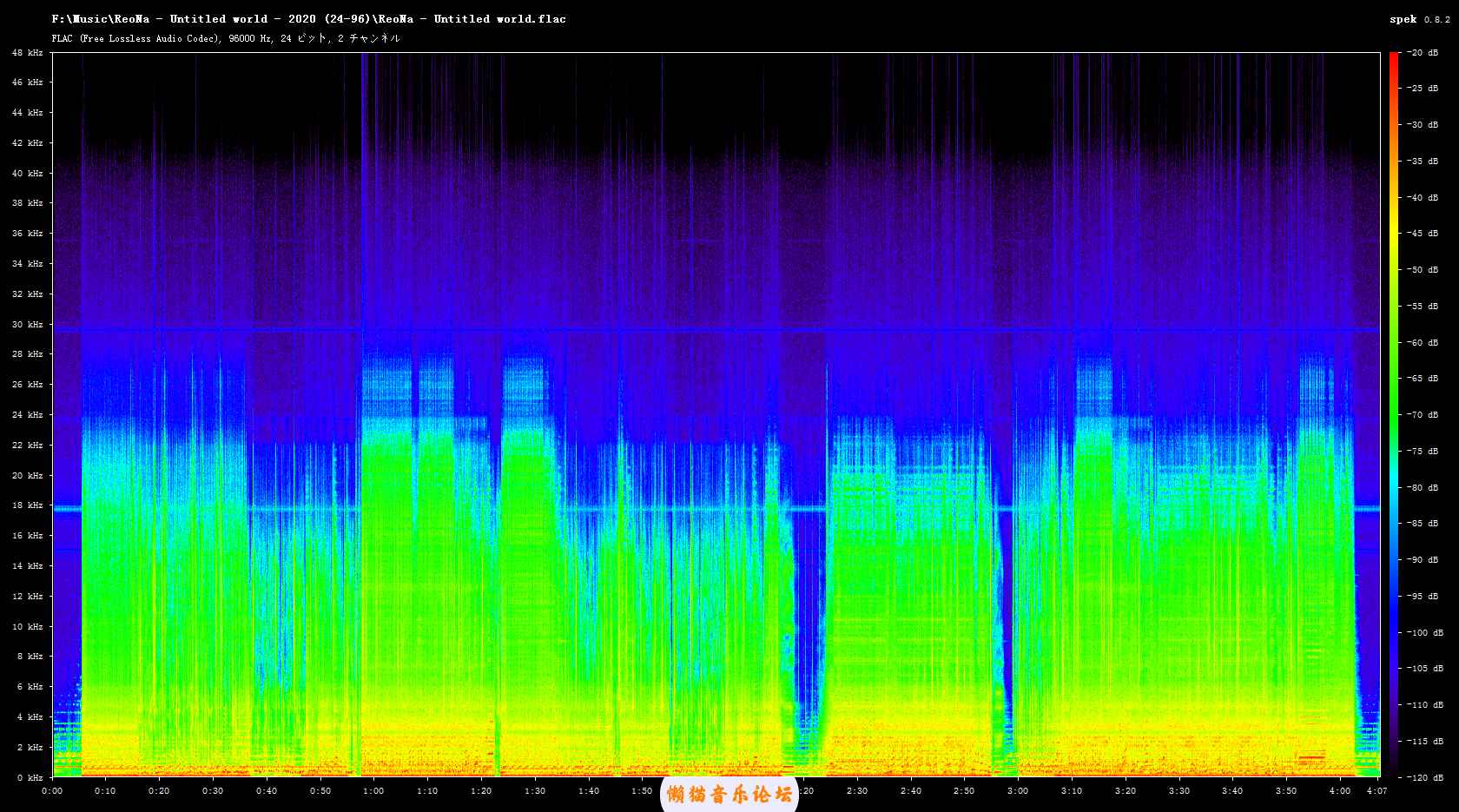Select the 1:50 time label
Viewport: 1459px width, 812px height.
(643, 791)
